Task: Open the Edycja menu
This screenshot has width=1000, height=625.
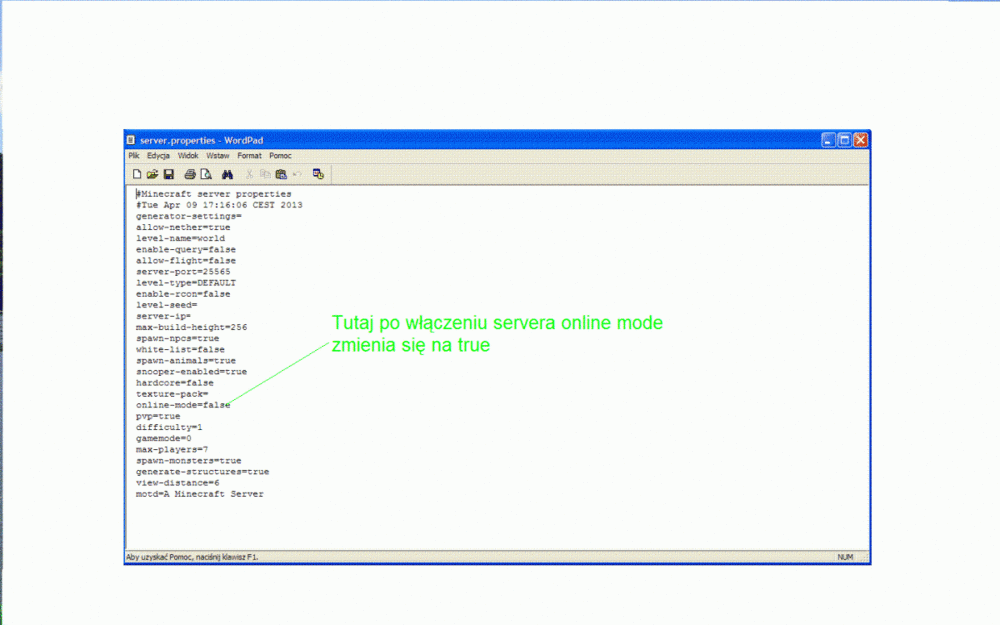Action: (x=158, y=156)
